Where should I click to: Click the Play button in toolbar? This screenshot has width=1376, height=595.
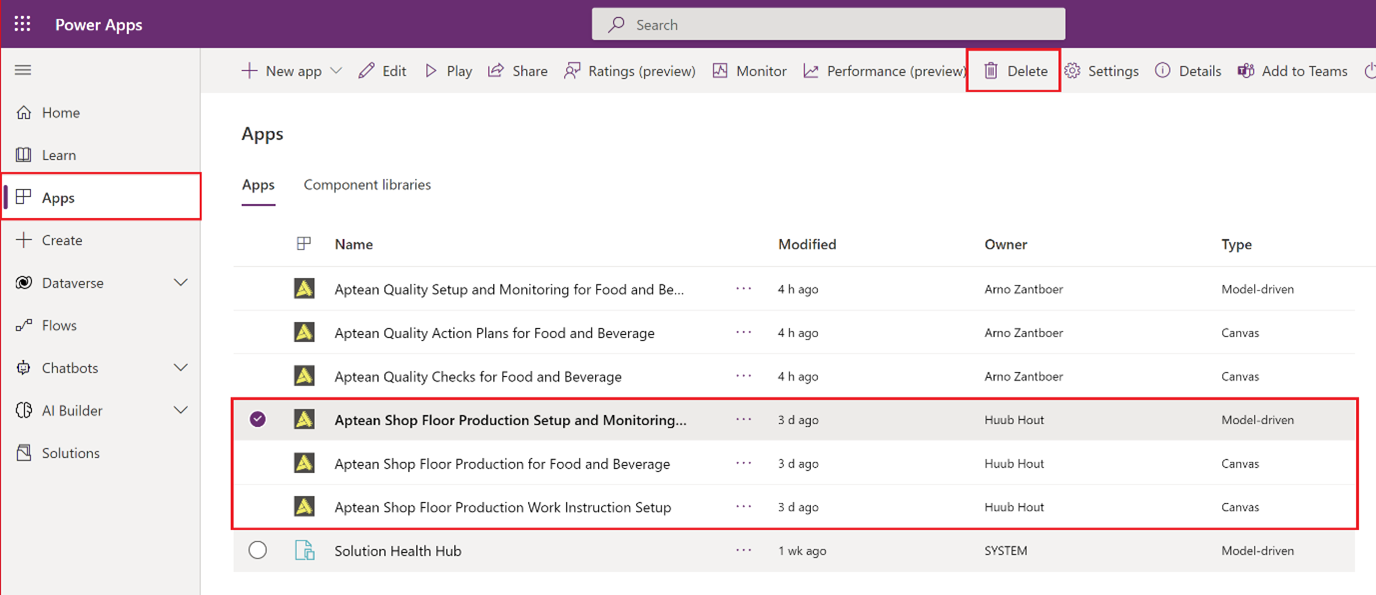(448, 71)
